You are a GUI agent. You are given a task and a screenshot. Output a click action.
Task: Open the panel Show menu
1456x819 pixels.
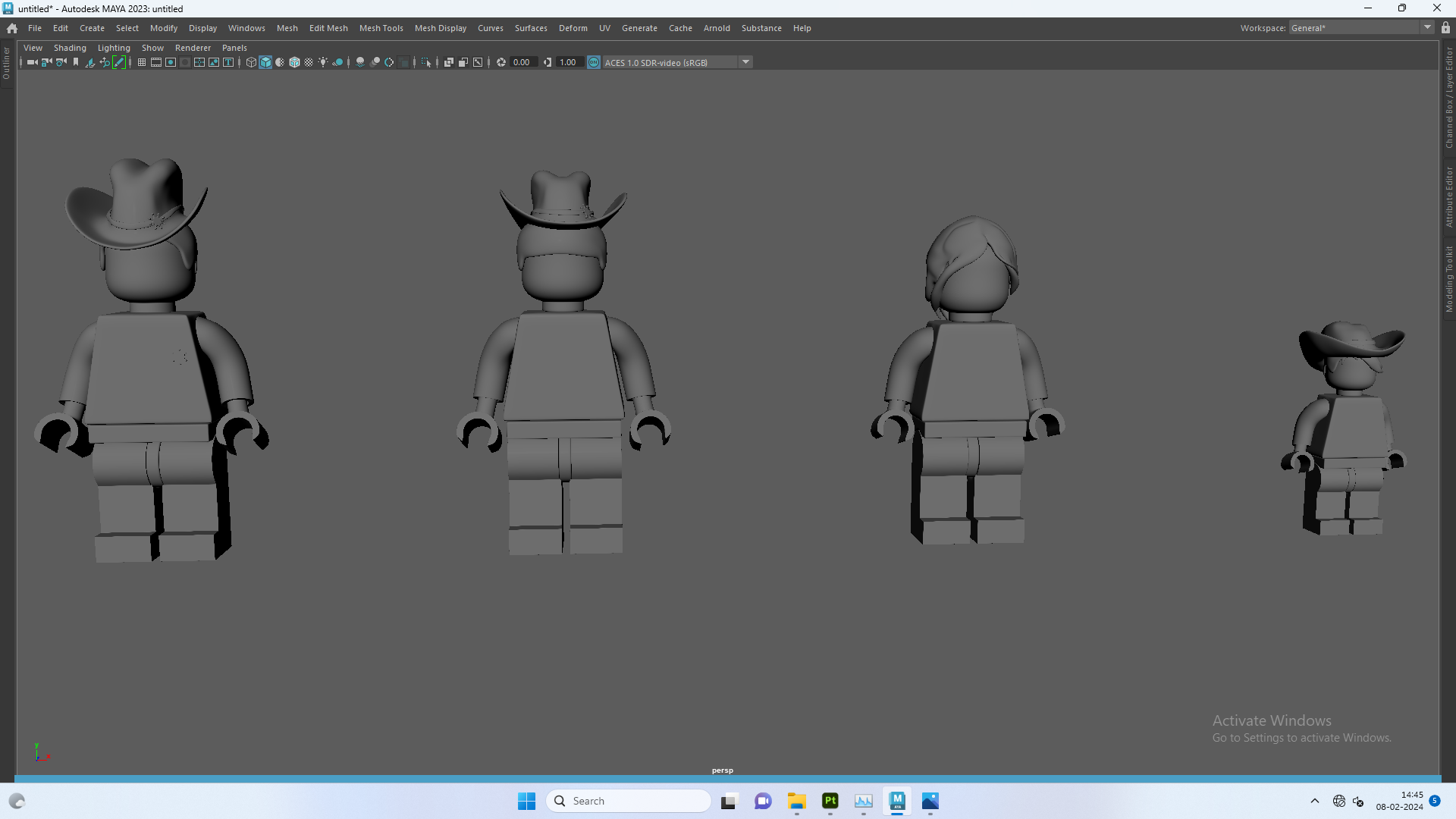[x=152, y=48]
